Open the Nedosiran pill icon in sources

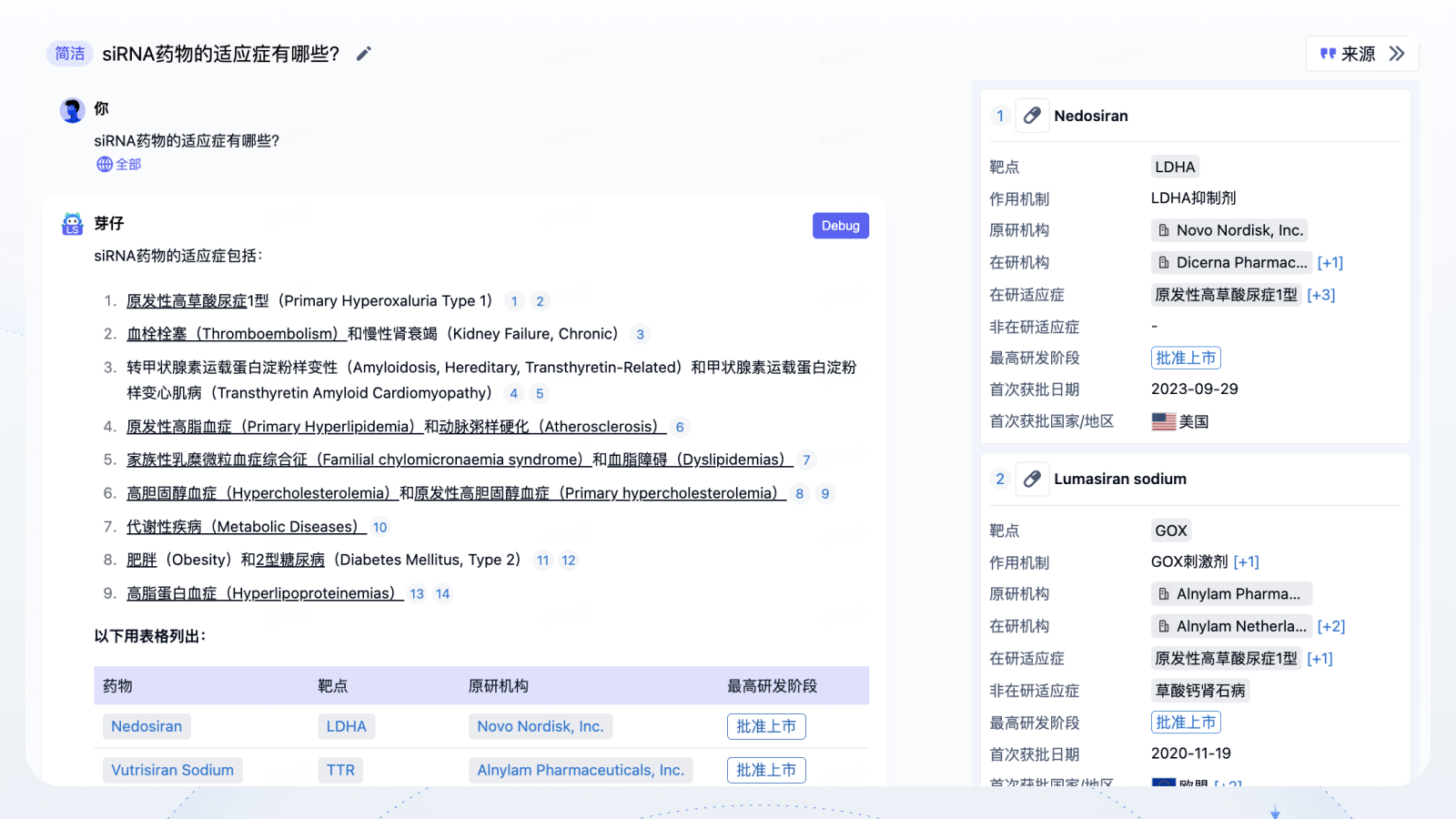(x=1032, y=116)
